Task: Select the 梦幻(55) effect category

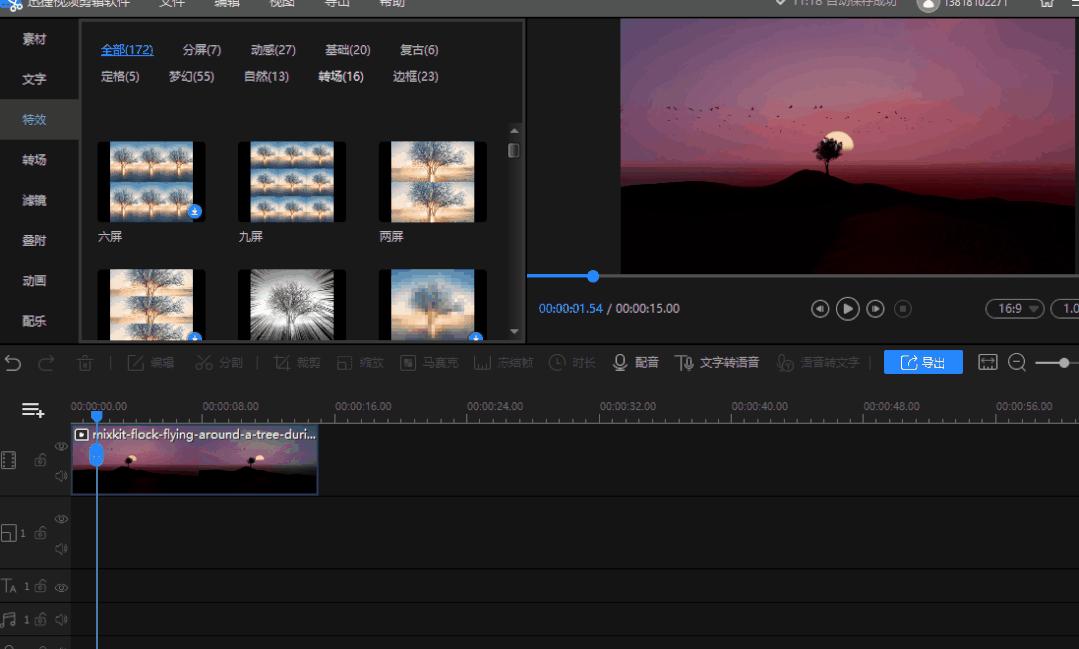Action: 191,76
